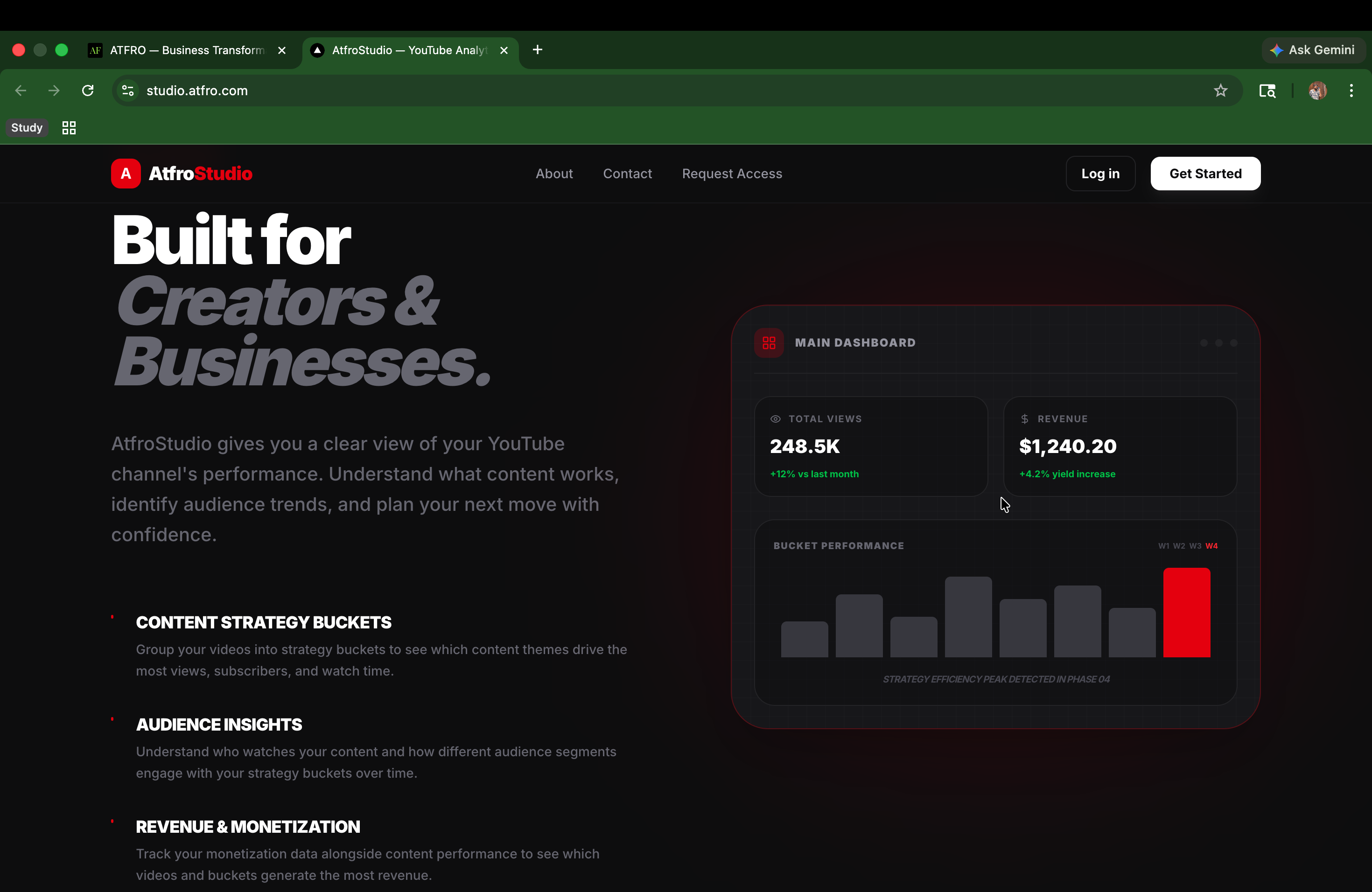This screenshot has height=892, width=1372.
Task: Select W3 in Bucket Performance
Action: pyautogui.click(x=1195, y=546)
